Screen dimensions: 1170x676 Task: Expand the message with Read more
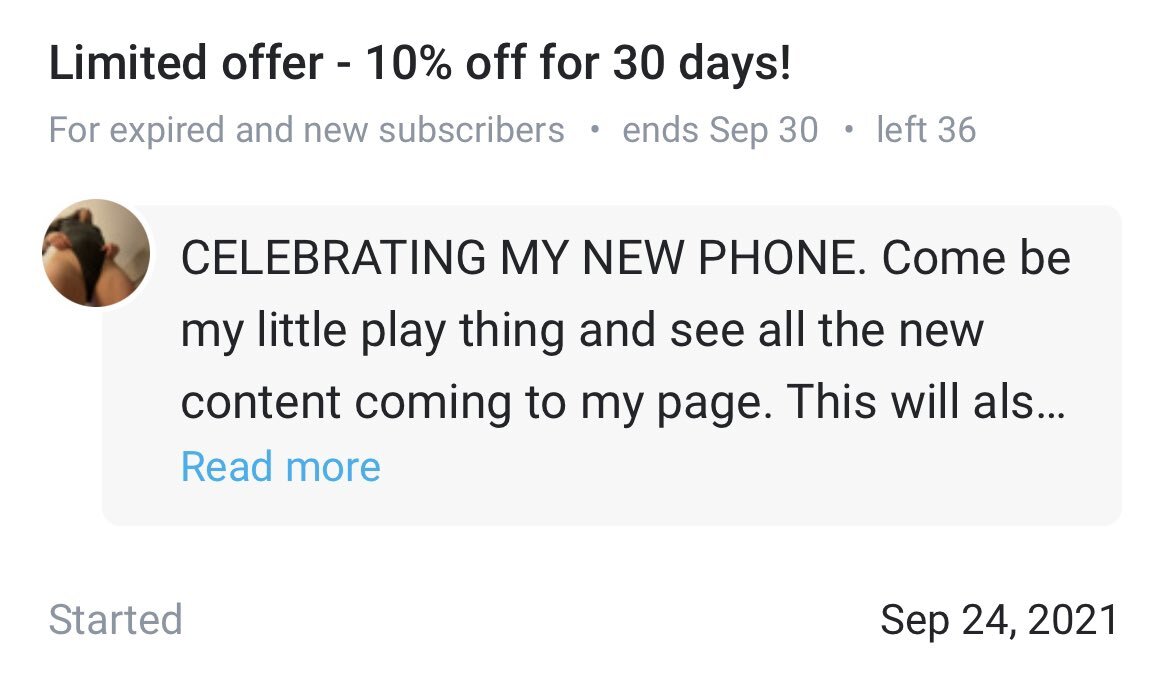280,467
